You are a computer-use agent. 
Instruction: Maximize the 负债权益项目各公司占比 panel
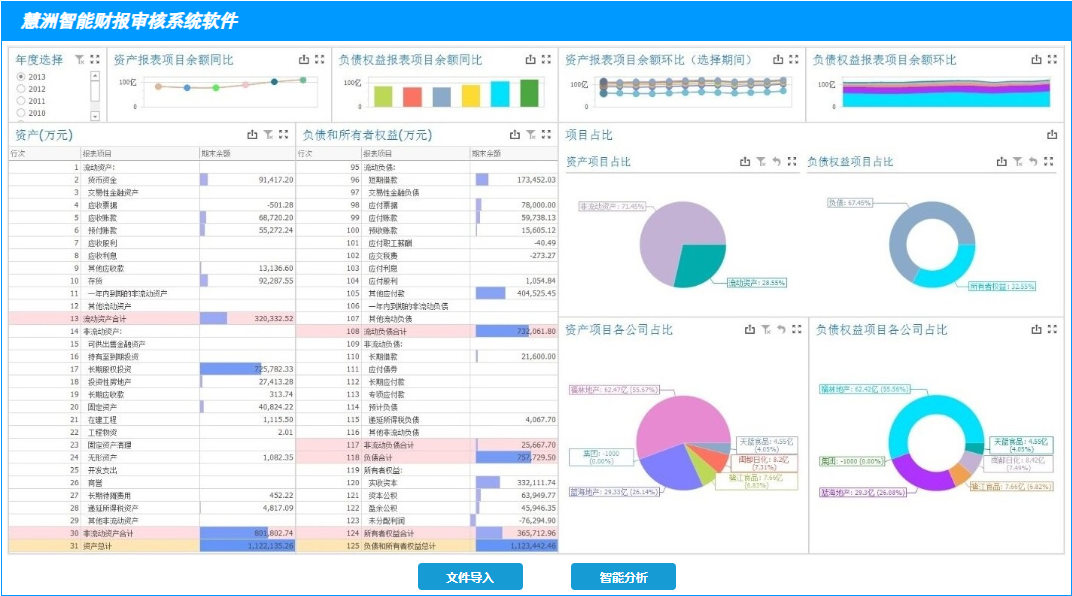[1049, 329]
